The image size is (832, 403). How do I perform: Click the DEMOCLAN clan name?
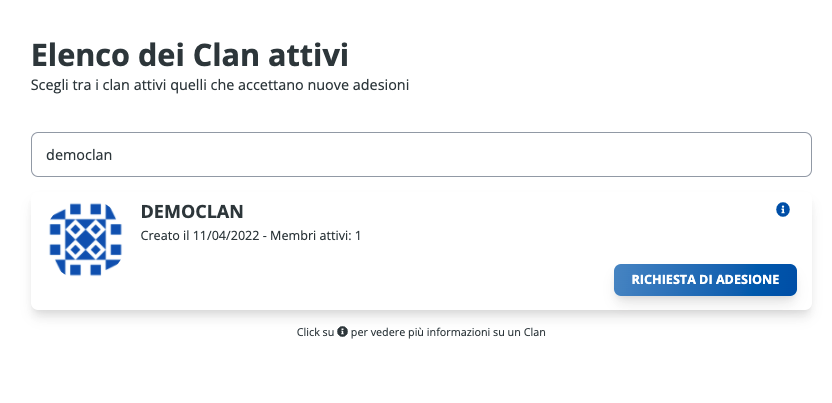tap(192, 211)
